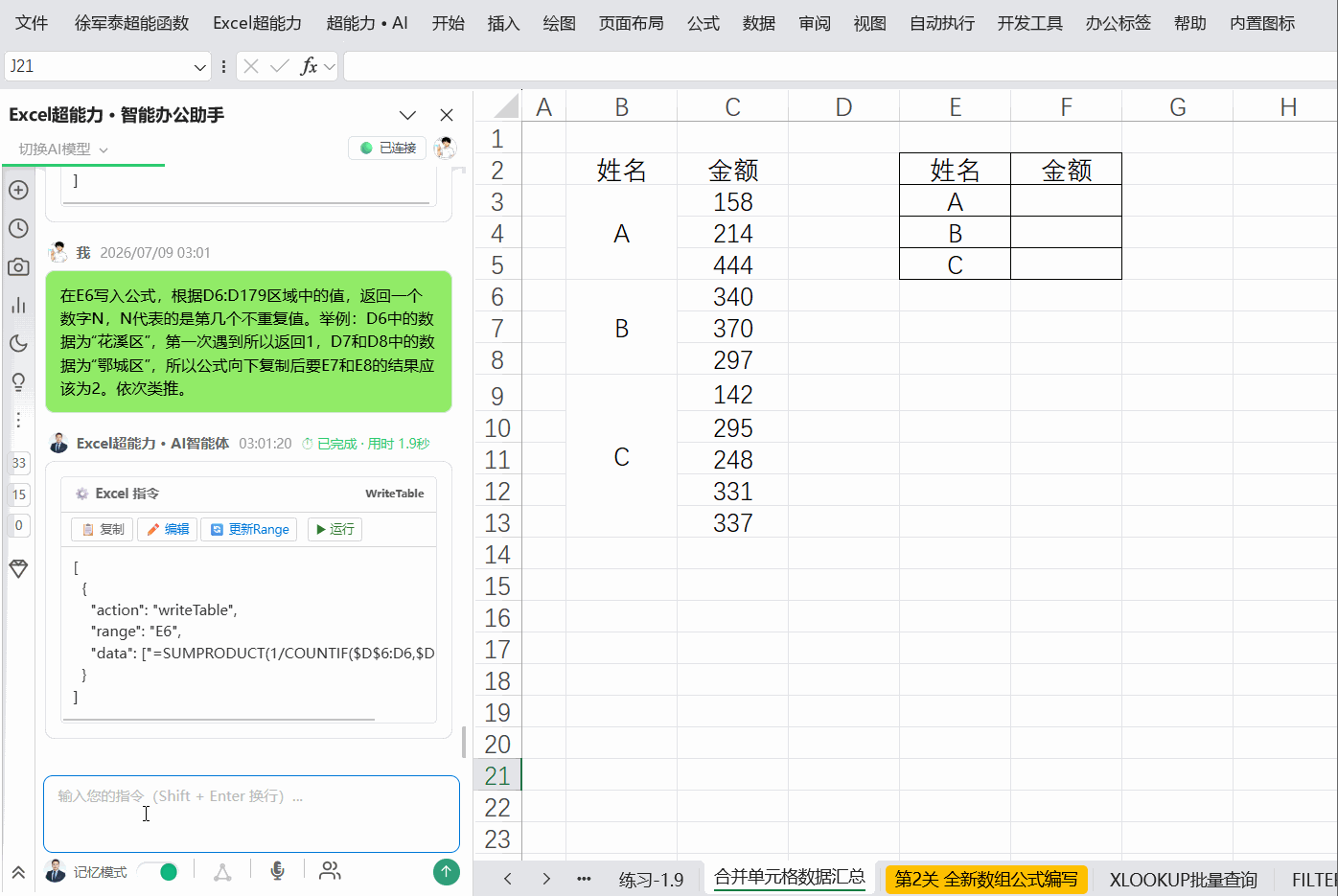The image size is (1338, 896).
Task: Click cell C13 containing 337
Action: tap(732, 522)
